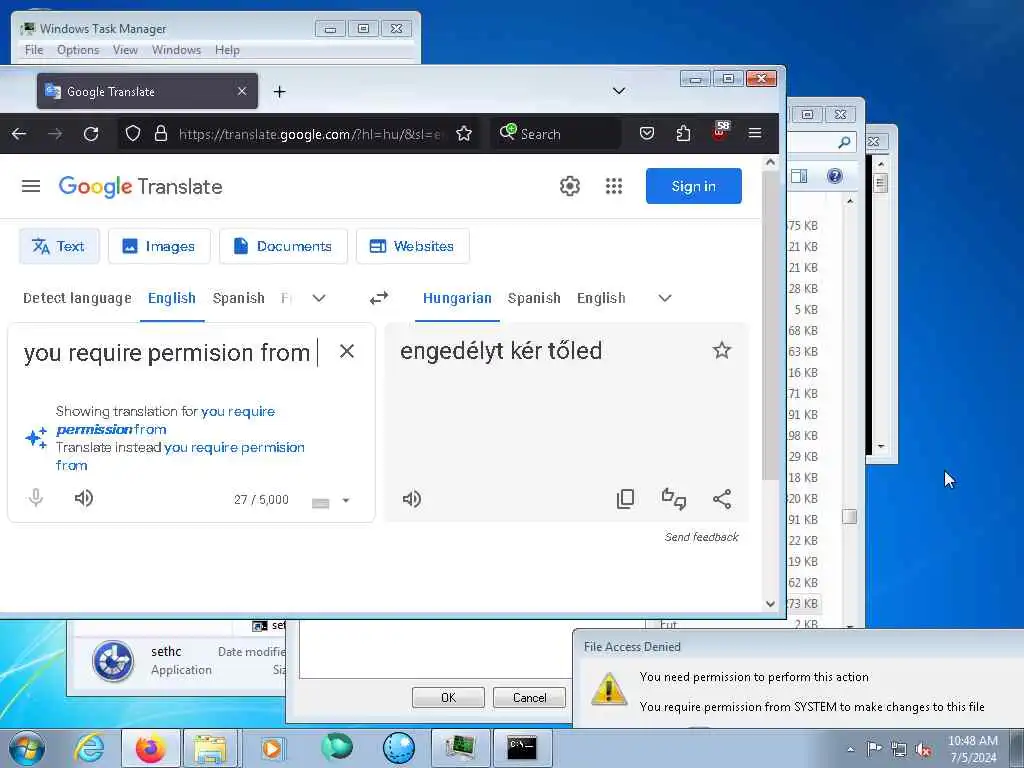Open Task Manager View menu
1024x768 pixels.
(x=125, y=50)
